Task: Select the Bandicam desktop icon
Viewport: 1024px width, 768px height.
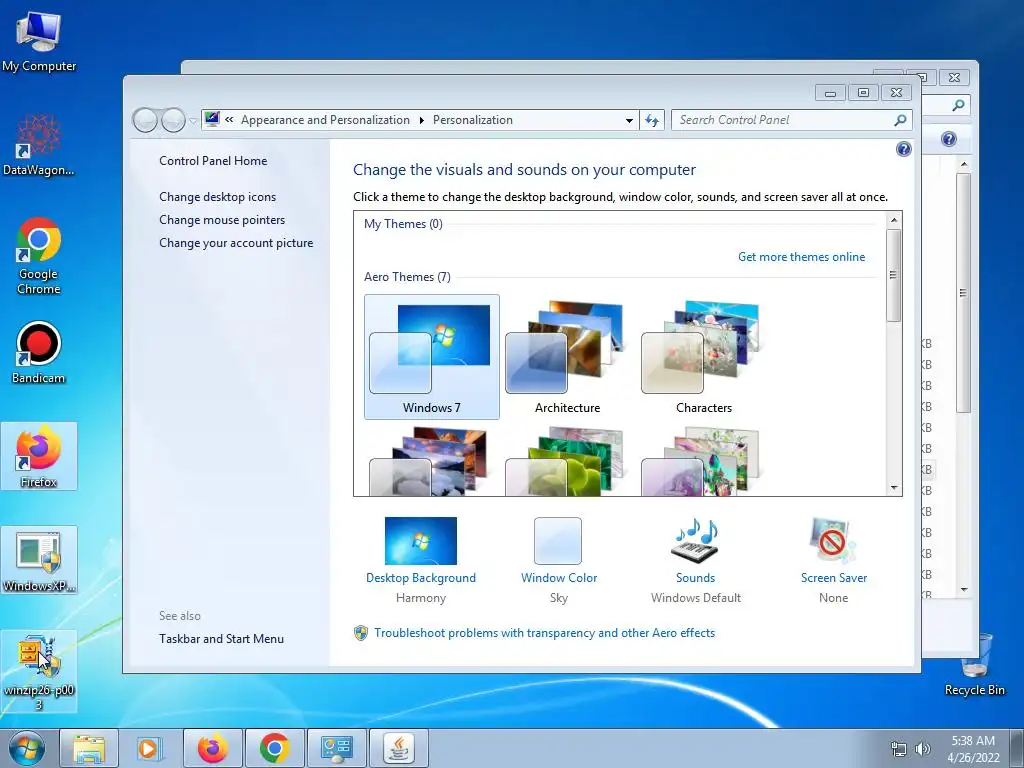Action: point(39,353)
